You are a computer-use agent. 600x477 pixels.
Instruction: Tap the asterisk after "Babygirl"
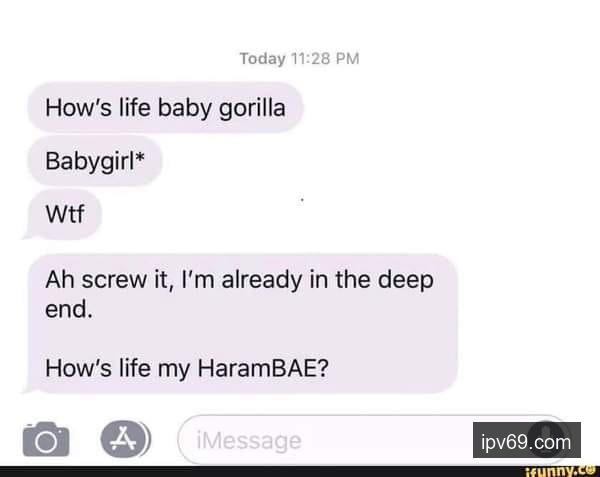click(140, 156)
